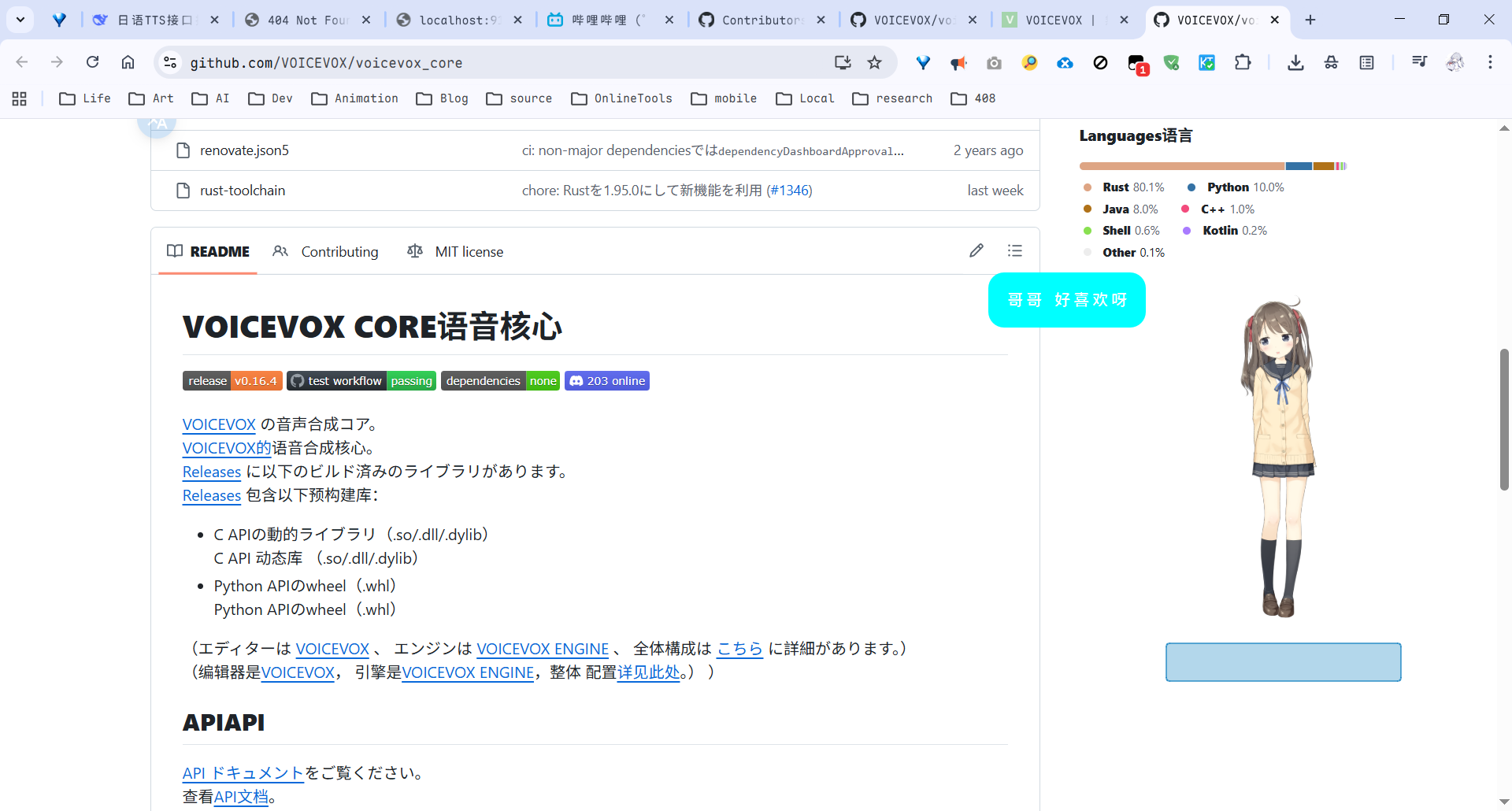This screenshot has width=1512, height=811.
Task: Switch to the 哔哩哔哩 tab
Action: pyautogui.click(x=610, y=20)
